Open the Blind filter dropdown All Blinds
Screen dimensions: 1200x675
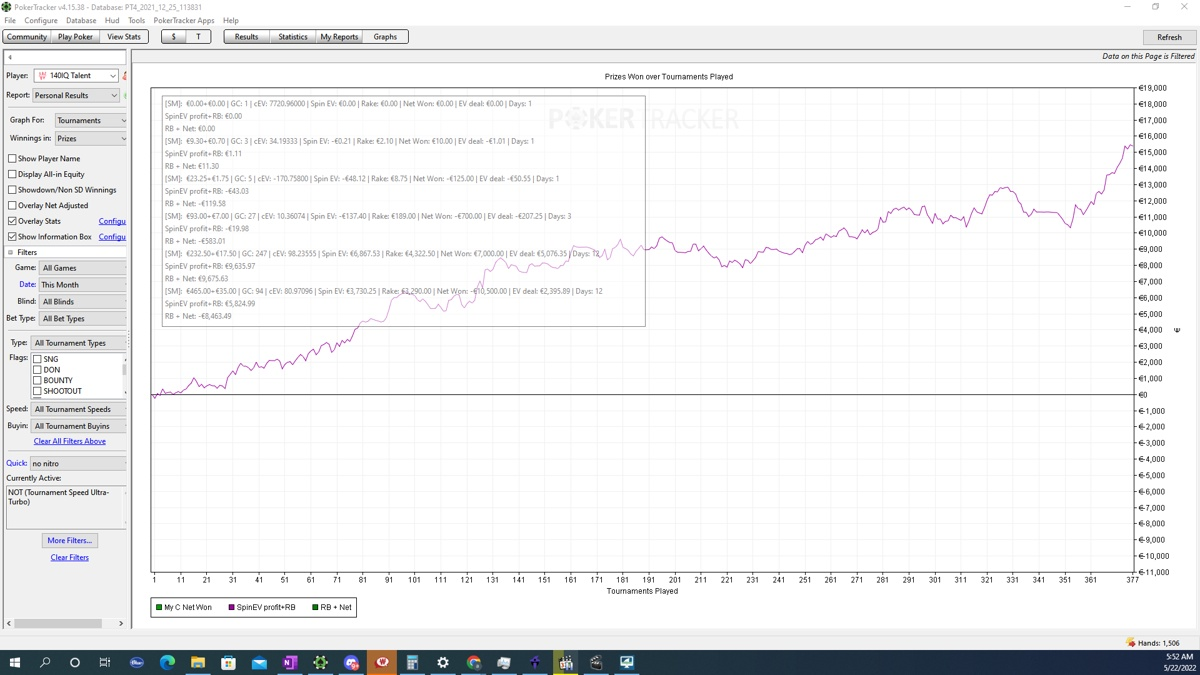(83, 302)
